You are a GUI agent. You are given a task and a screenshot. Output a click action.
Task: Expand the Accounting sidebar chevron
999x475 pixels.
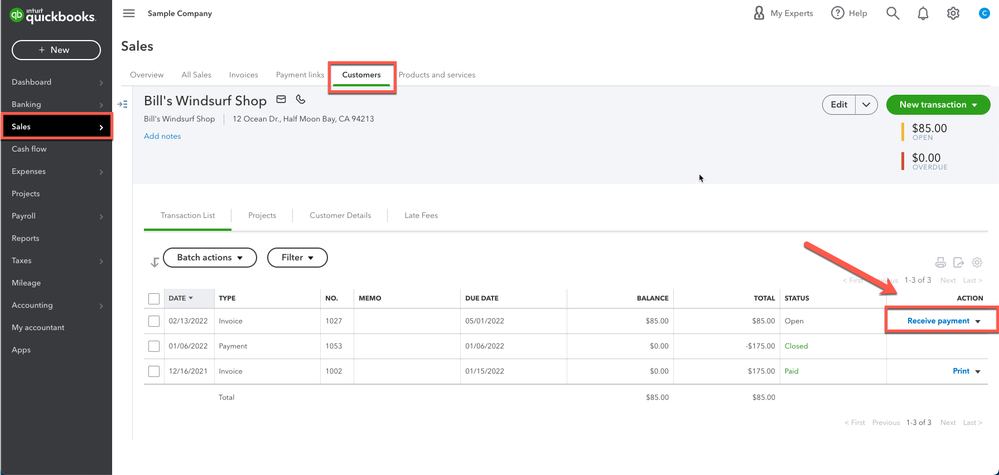coord(101,306)
